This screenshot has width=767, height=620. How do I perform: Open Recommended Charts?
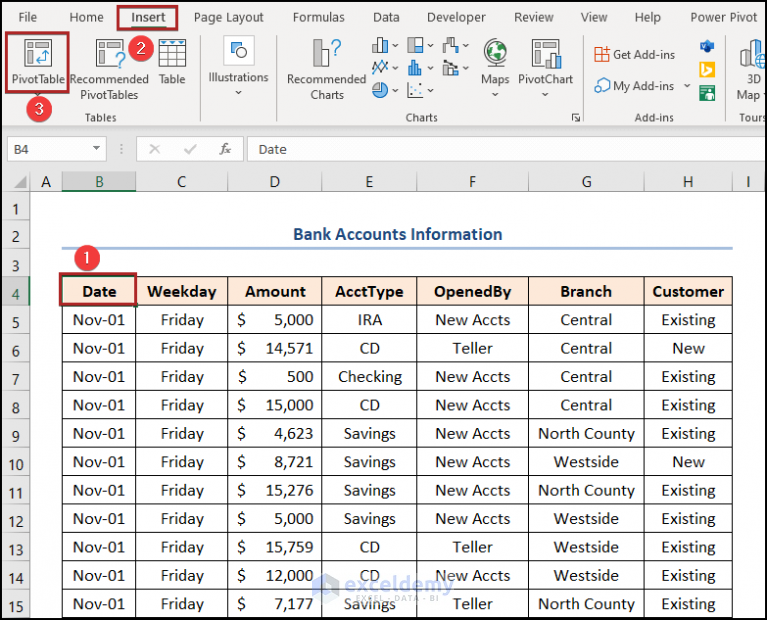pyautogui.click(x=326, y=68)
